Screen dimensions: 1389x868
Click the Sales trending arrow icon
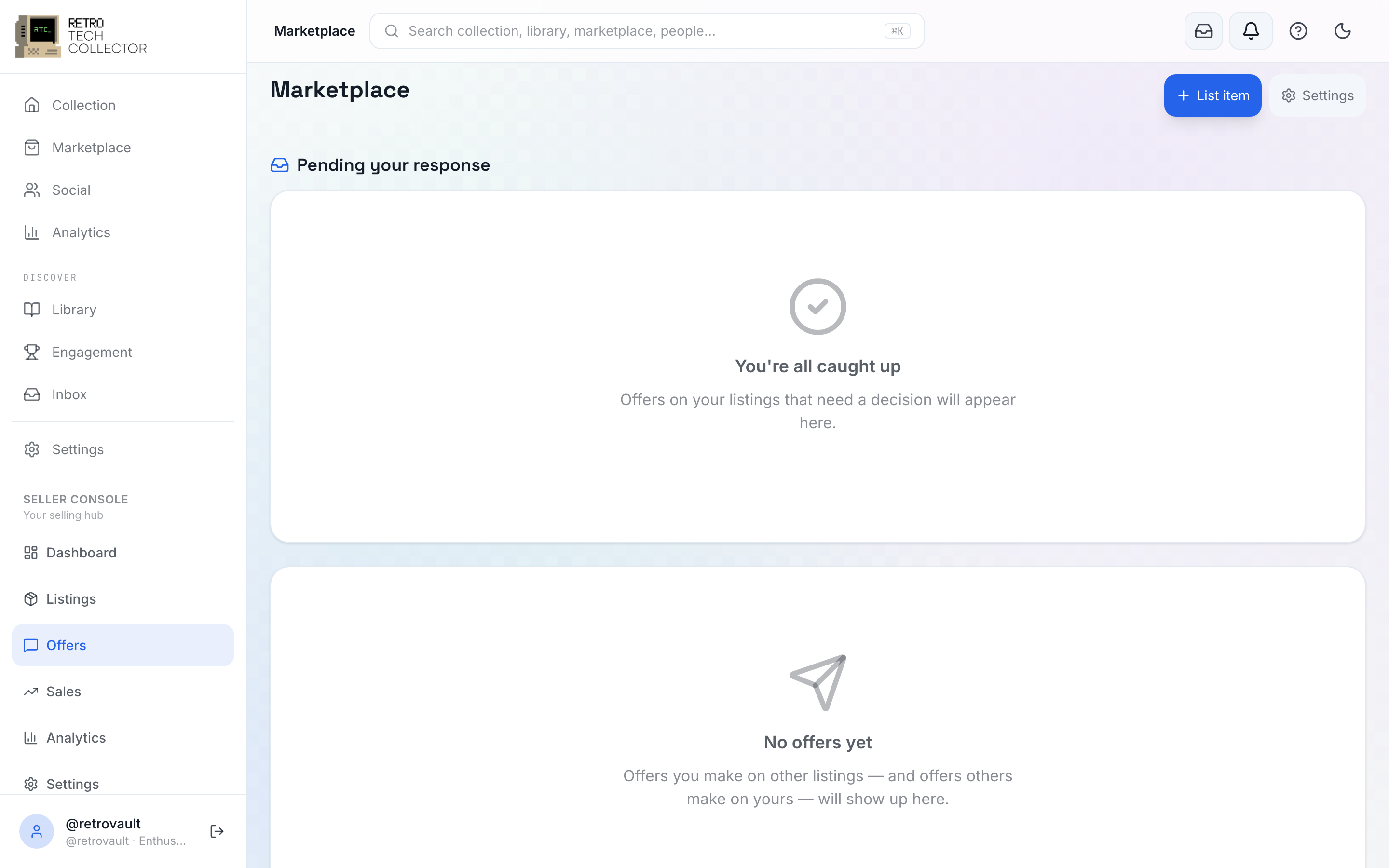tap(30, 691)
